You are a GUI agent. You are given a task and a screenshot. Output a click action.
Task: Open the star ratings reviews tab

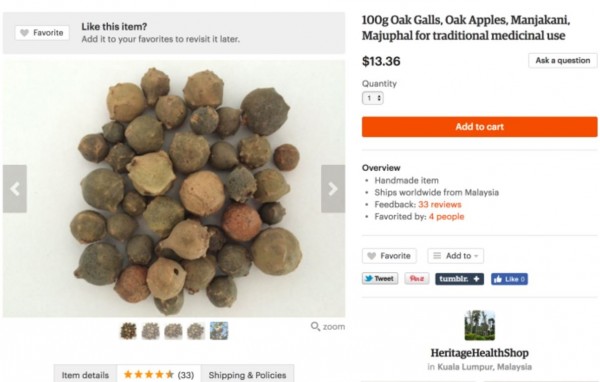(x=159, y=374)
